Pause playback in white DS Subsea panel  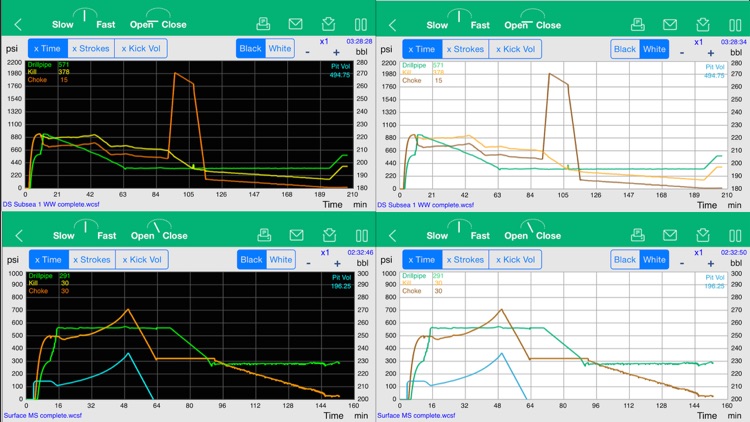tap(736, 25)
